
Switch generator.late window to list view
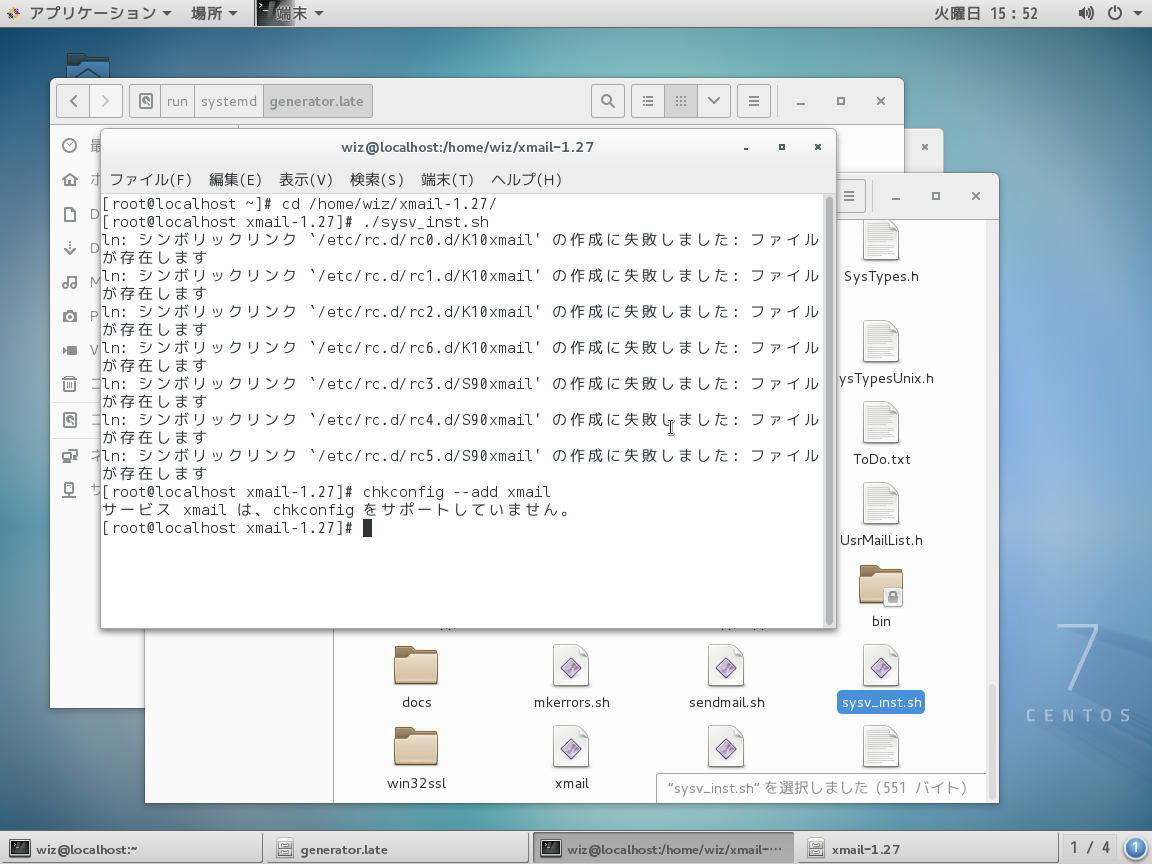(x=648, y=101)
